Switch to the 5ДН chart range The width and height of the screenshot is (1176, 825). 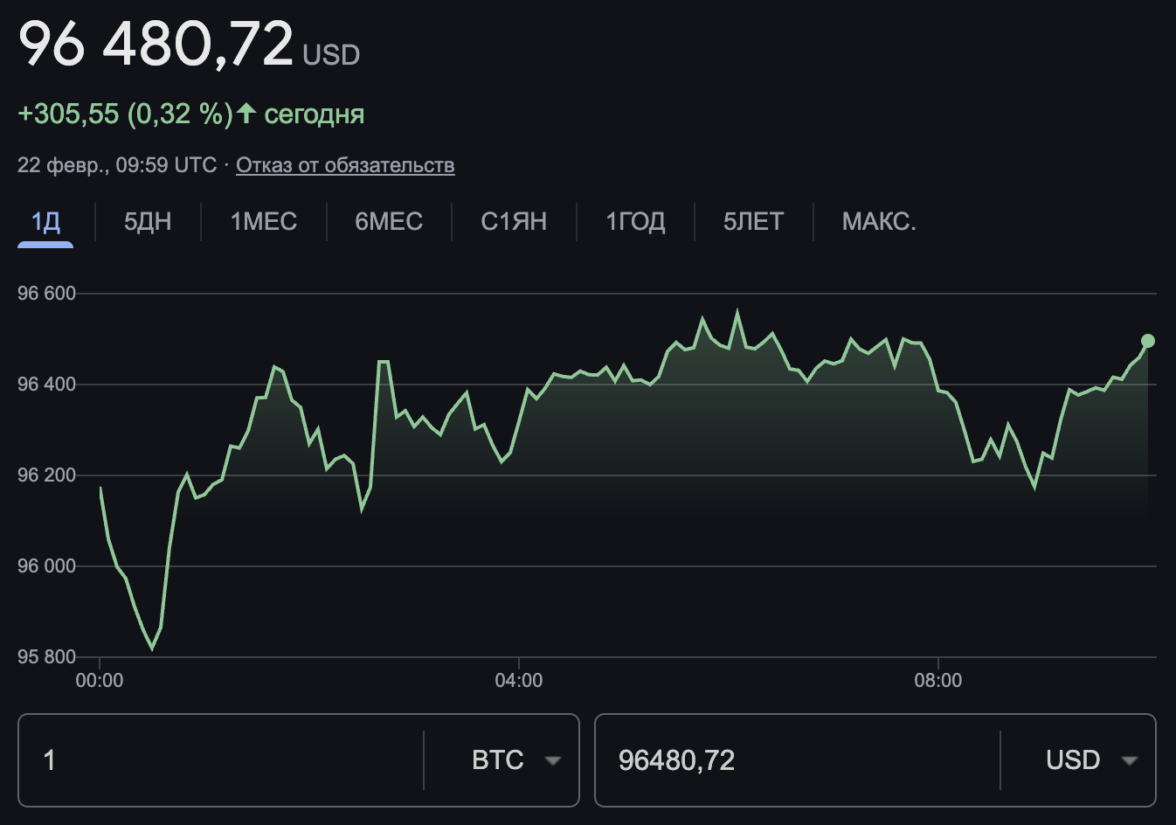(148, 221)
